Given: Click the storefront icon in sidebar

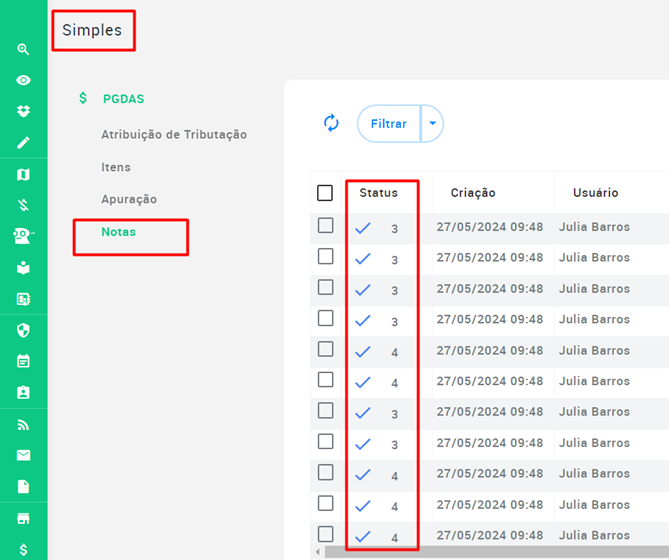Looking at the screenshot, I should point(23,518).
